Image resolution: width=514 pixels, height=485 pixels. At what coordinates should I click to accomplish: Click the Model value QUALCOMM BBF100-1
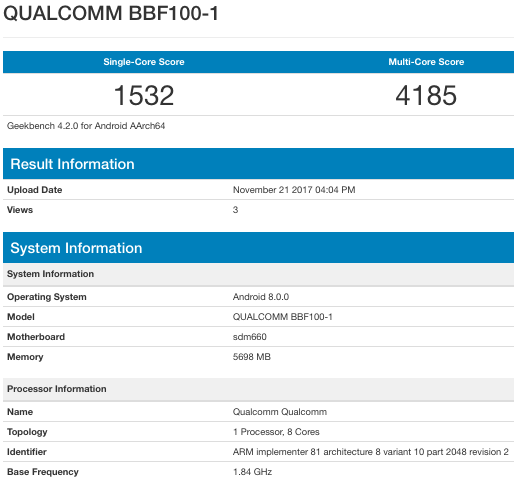point(283,317)
